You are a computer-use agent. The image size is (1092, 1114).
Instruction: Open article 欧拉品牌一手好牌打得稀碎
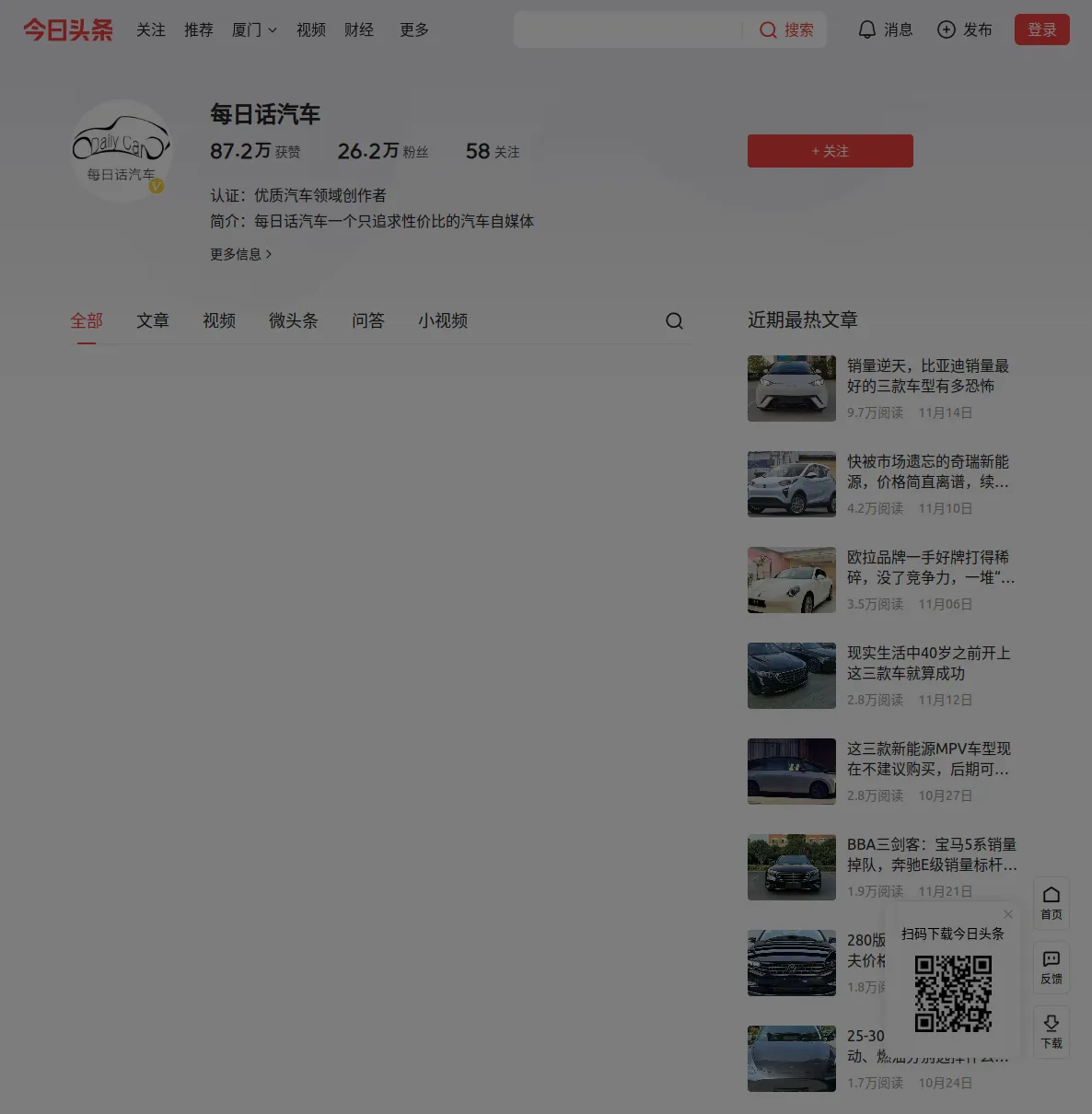tap(931, 567)
